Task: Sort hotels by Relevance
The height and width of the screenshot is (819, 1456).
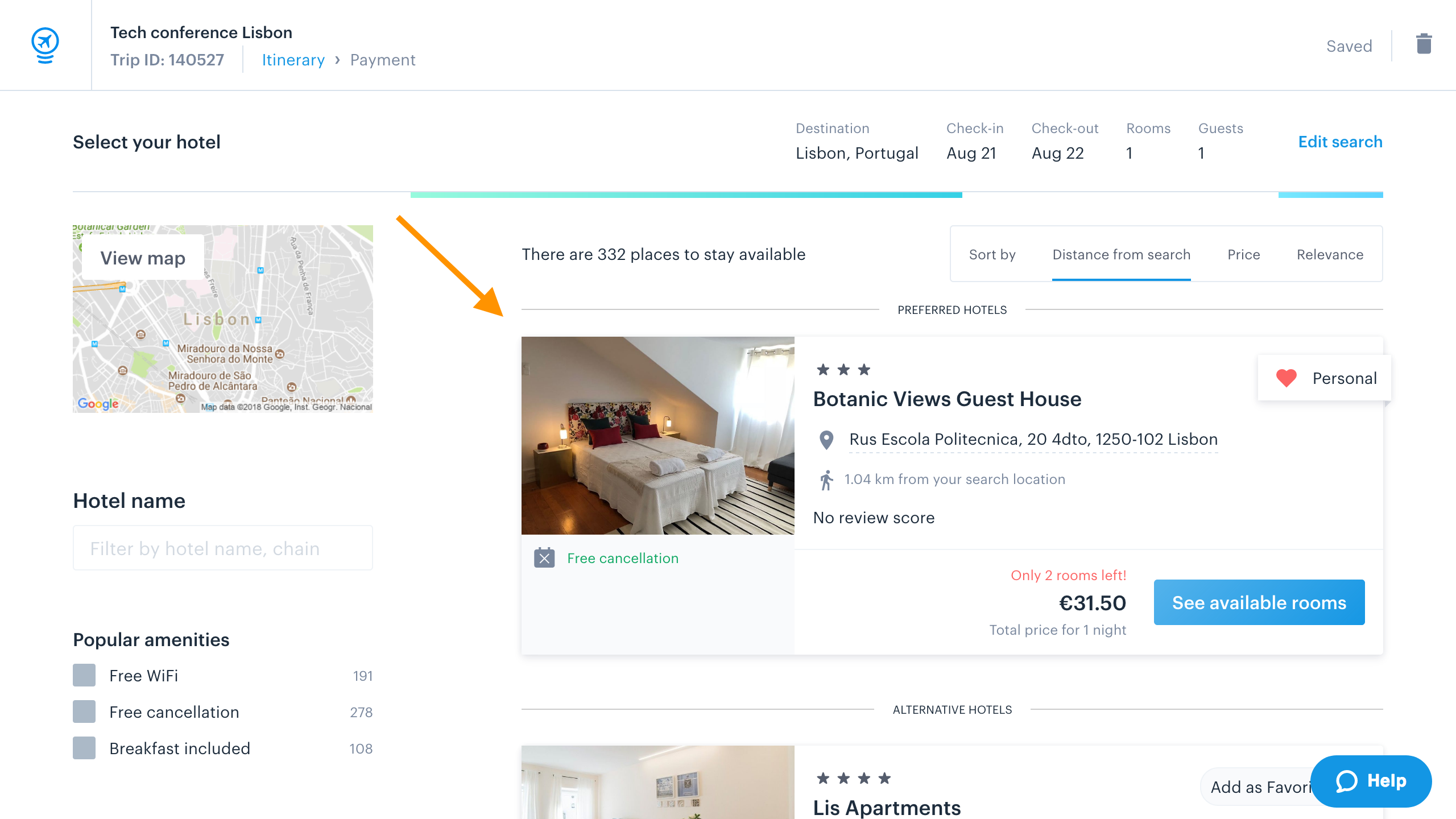Action: (1330, 254)
